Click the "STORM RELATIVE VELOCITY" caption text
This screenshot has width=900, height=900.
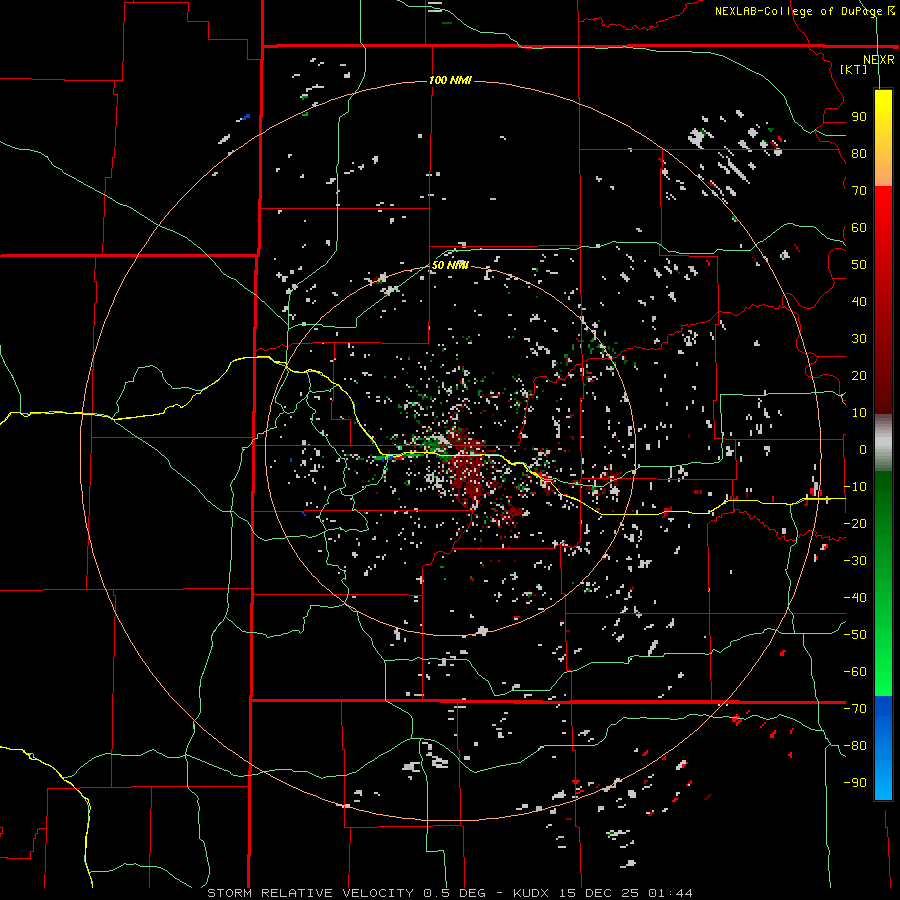[311, 893]
